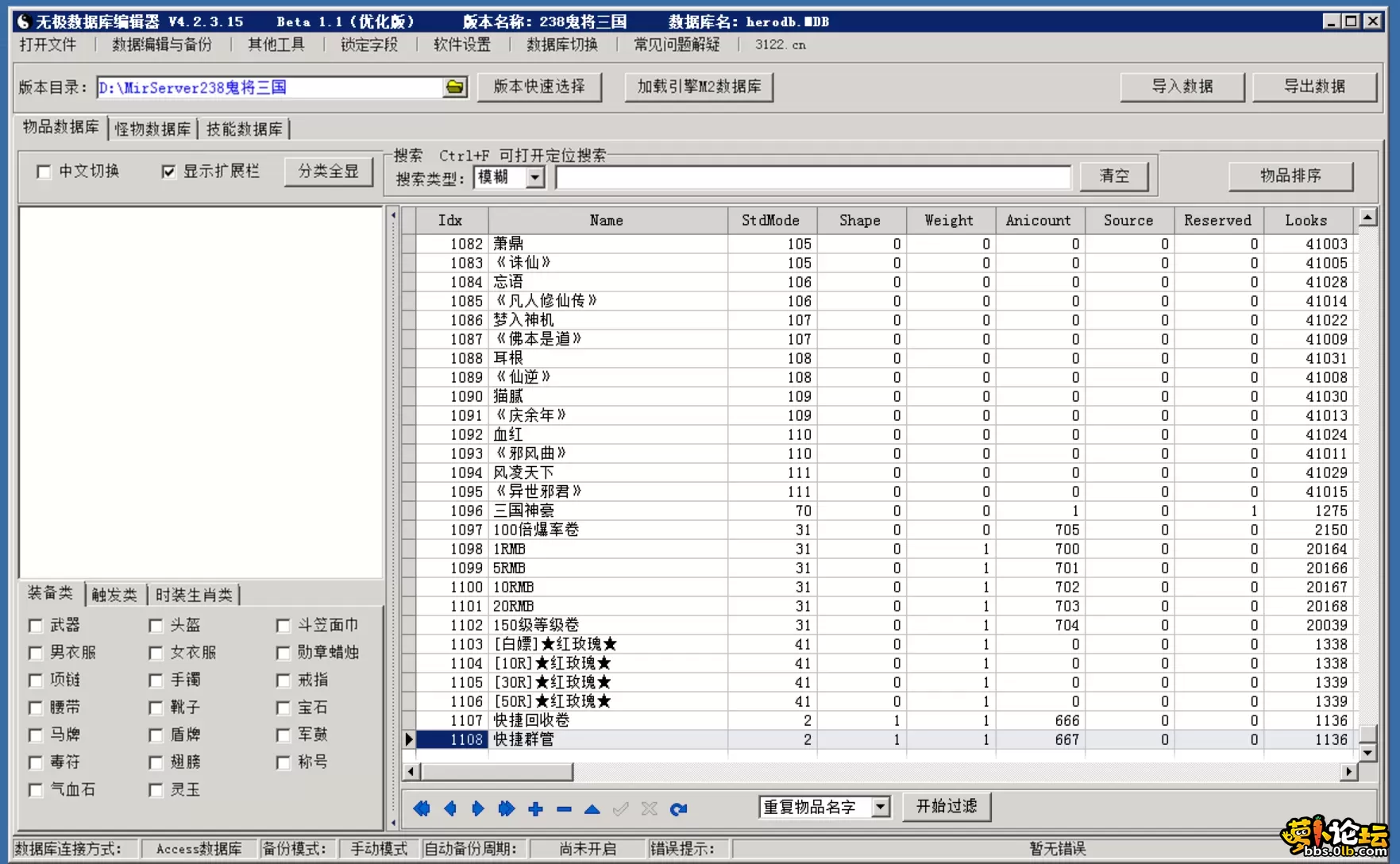1400x864 pixels.
Task: Click the application title bar icon
Action: (x=24, y=21)
